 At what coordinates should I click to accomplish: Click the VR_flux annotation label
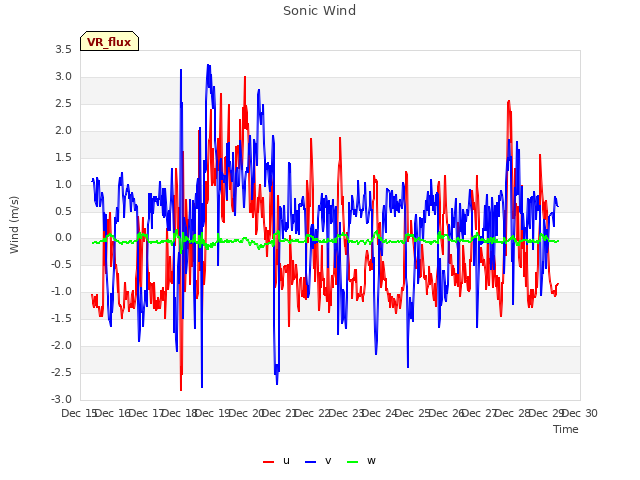109,41
